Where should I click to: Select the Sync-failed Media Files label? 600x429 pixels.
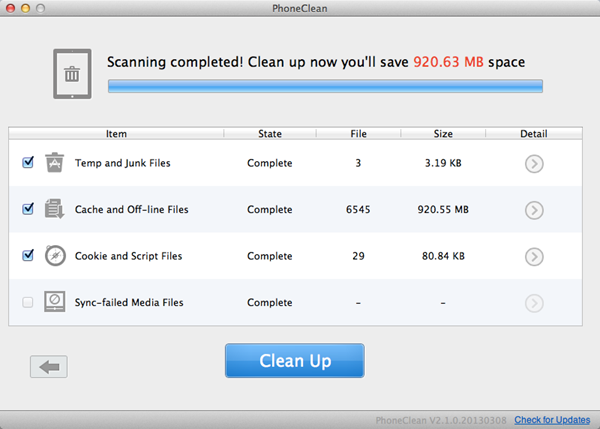point(129,302)
